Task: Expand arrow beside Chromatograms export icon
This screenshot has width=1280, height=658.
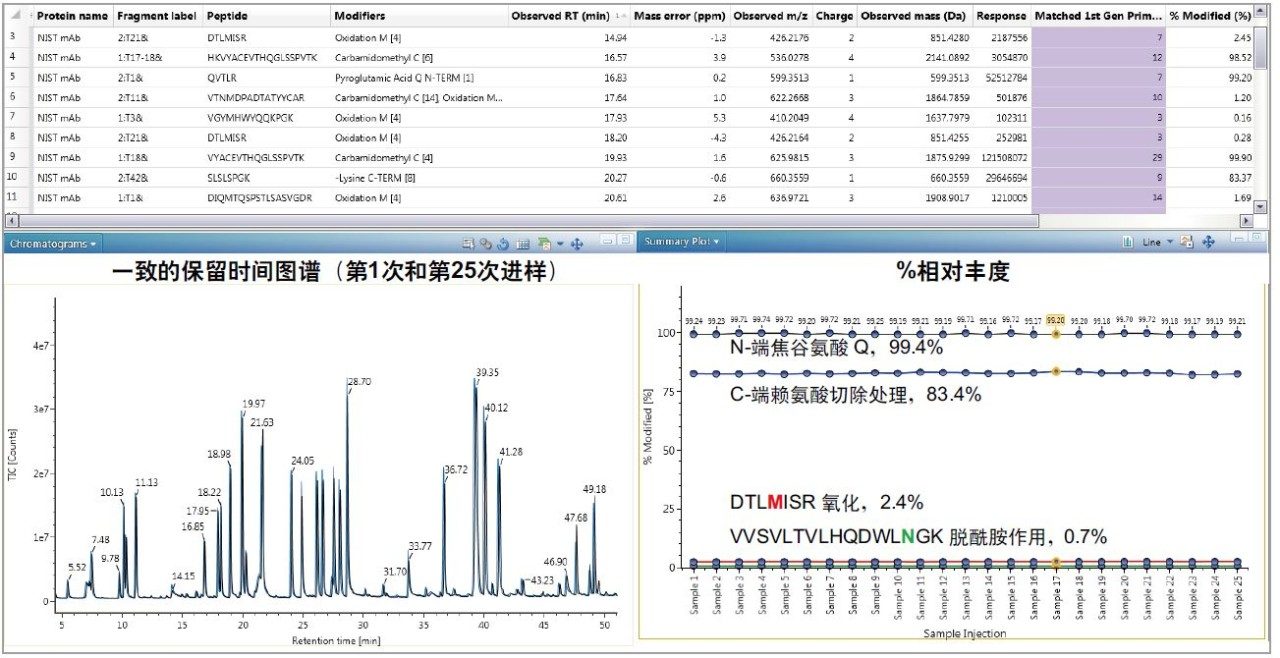Action: (x=559, y=243)
